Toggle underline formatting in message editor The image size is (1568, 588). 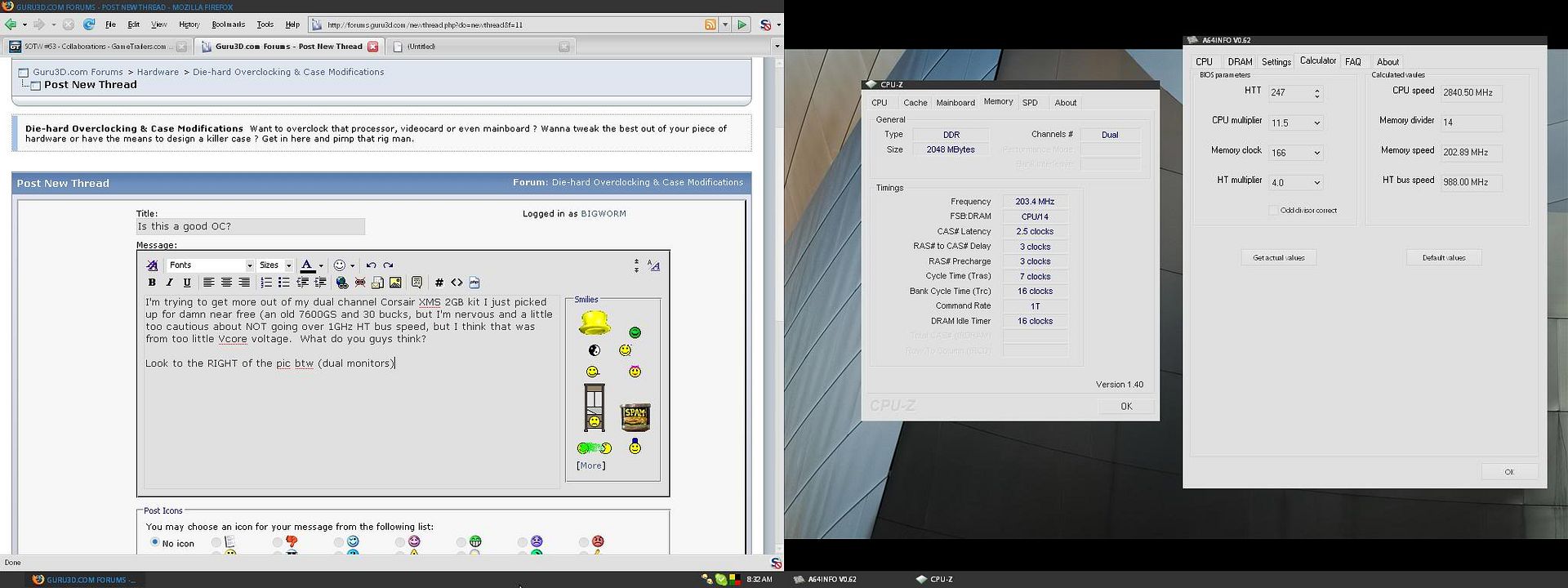[187, 283]
